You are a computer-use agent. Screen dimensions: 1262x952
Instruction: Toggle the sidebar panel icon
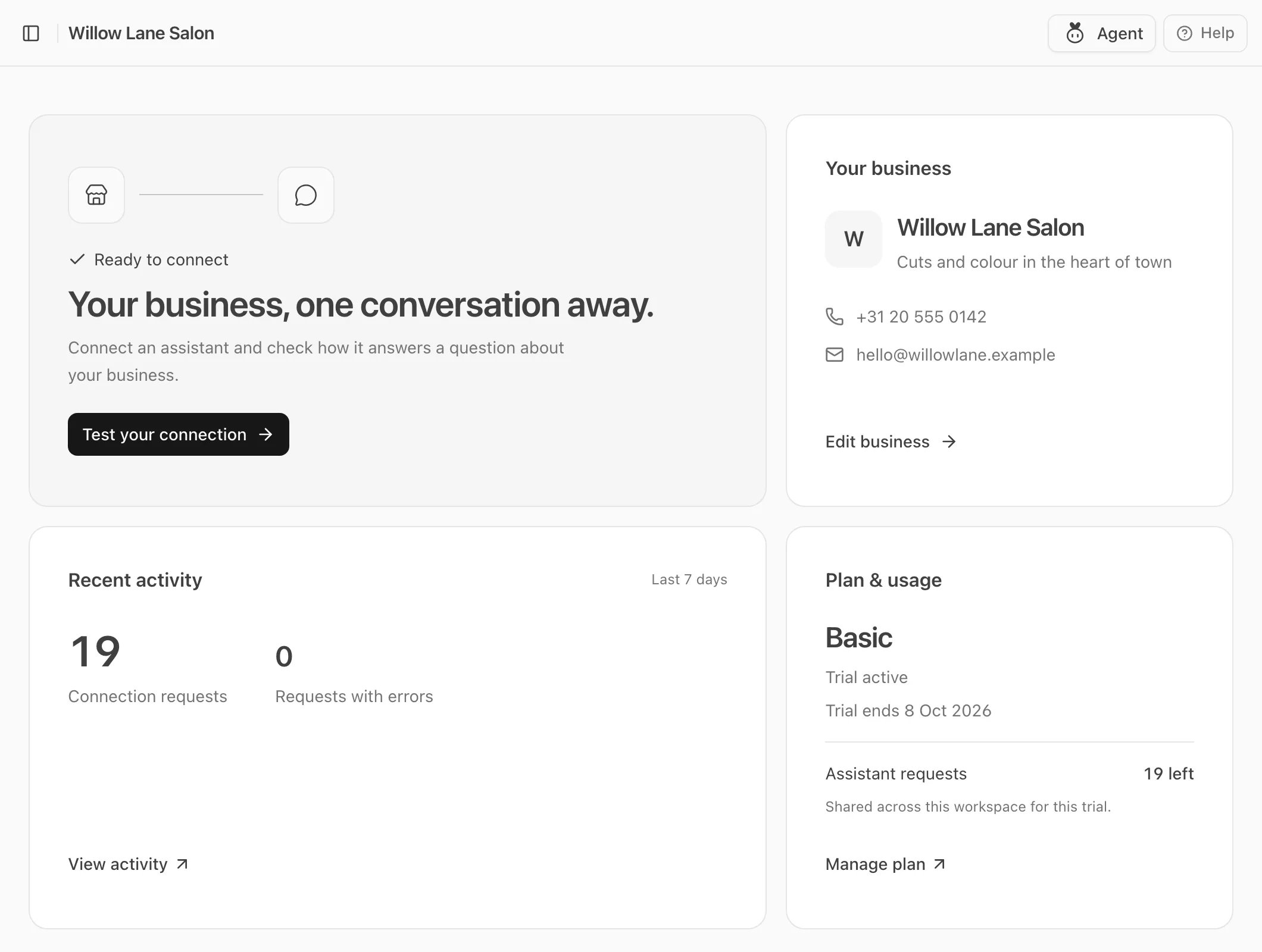click(x=31, y=33)
